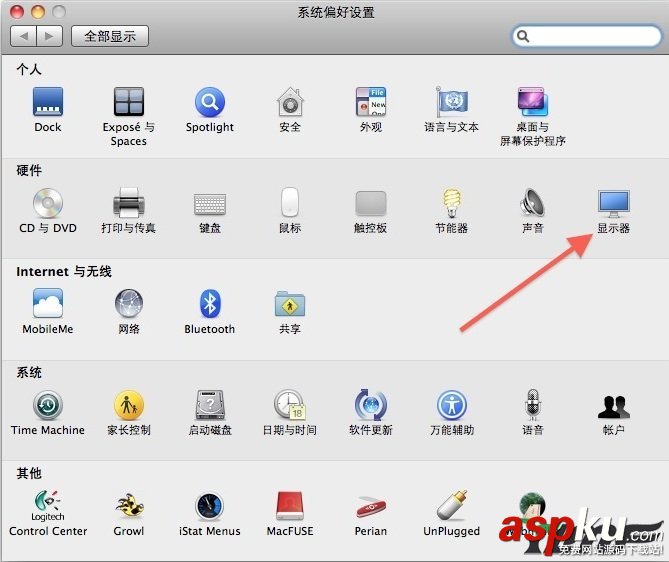Click the 全部显示 (Show All) button
This screenshot has height=562, width=669.
110,36
